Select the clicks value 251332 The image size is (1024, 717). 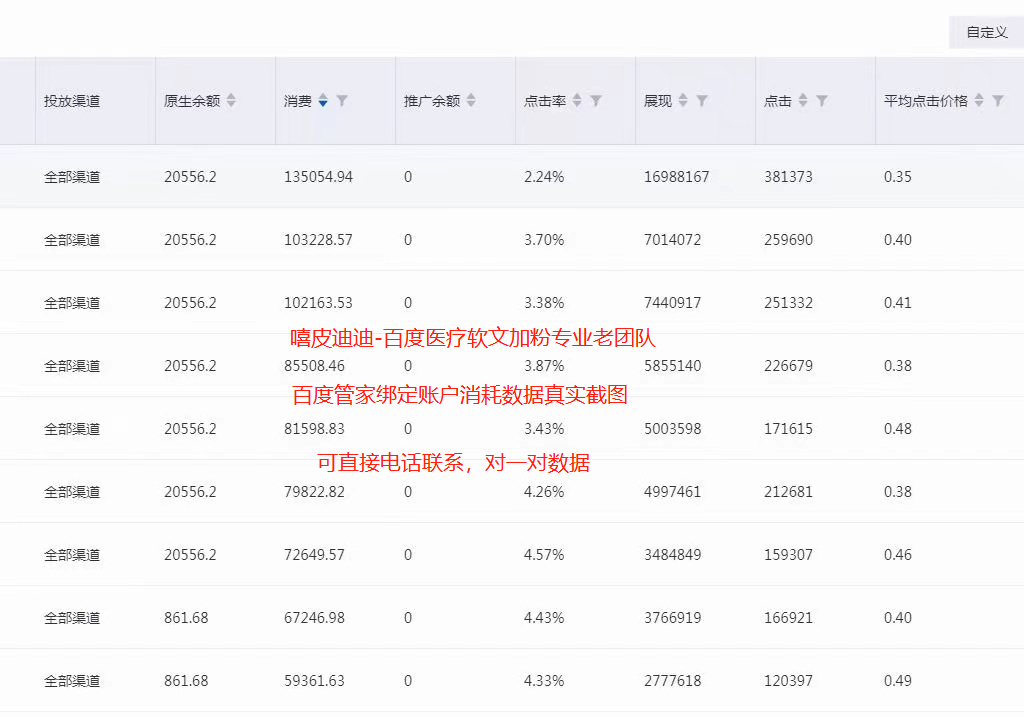[788, 303]
